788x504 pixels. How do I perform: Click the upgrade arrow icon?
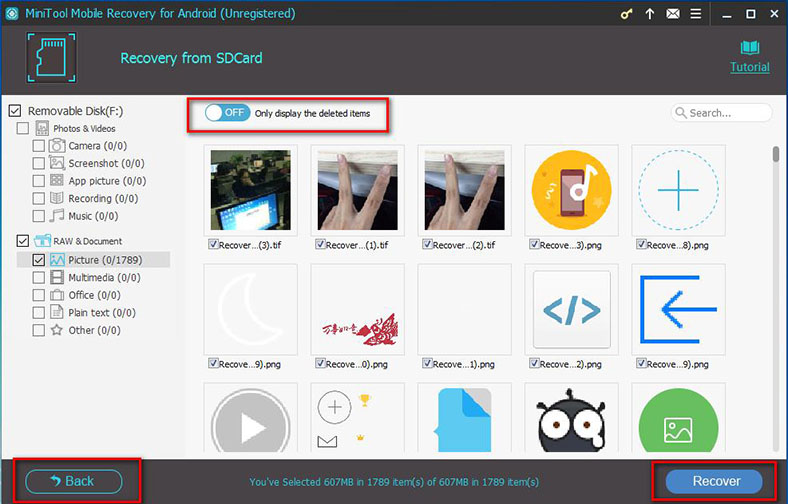pos(650,14)
